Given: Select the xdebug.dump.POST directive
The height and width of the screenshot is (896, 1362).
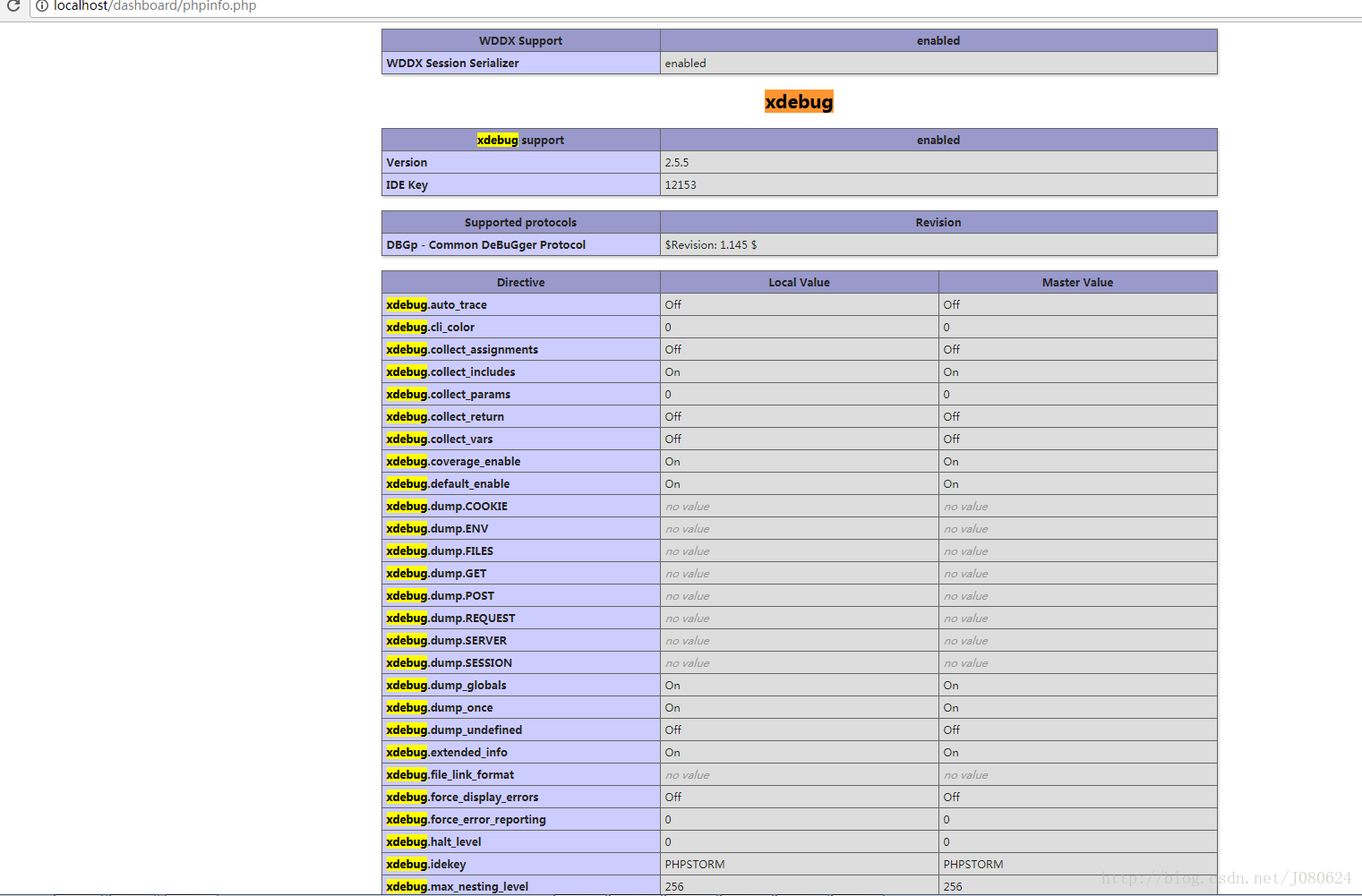Looking at the screenshot, I should (x=521, y=595).
